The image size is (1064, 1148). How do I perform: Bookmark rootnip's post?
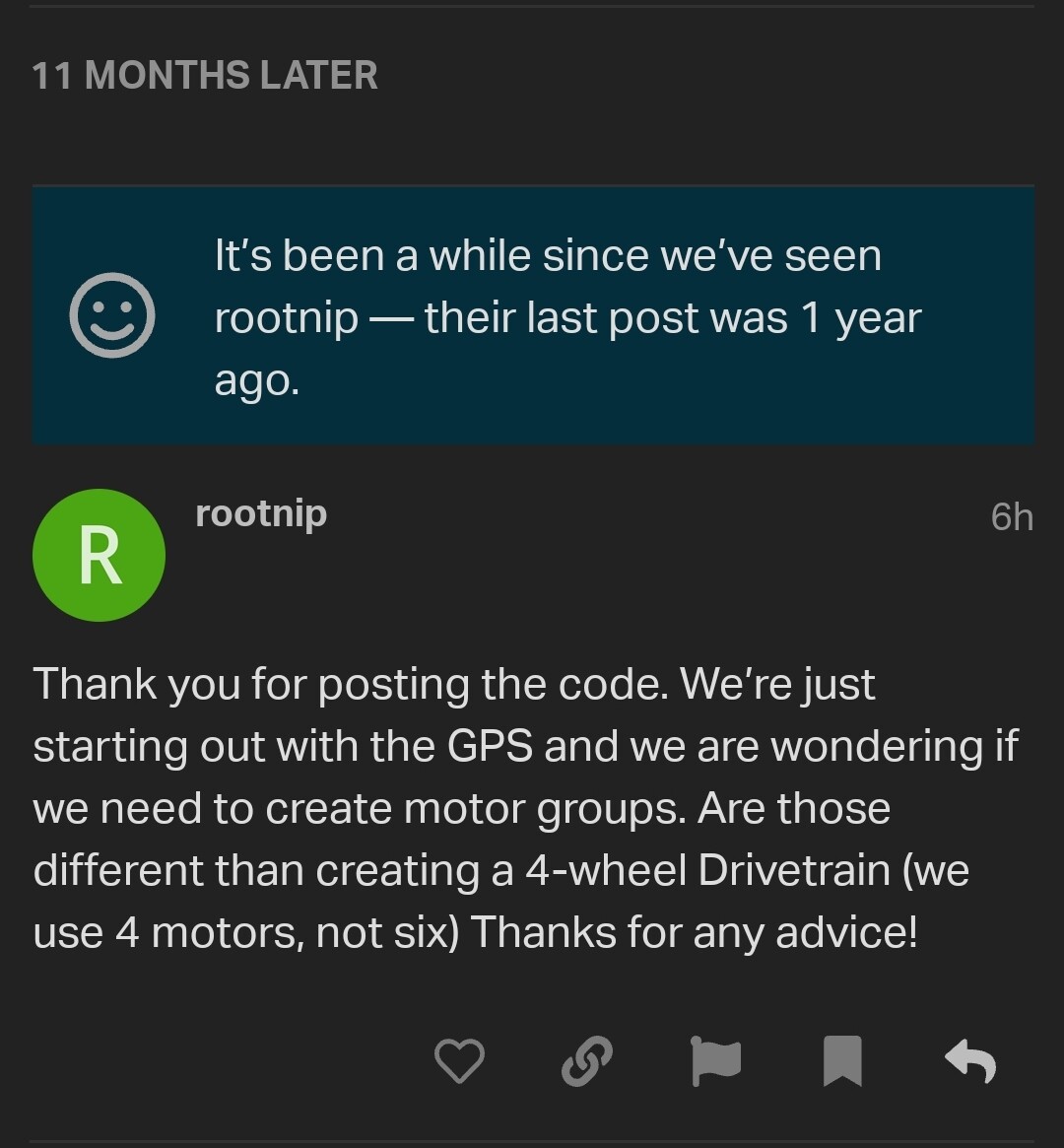point(842,1060)
